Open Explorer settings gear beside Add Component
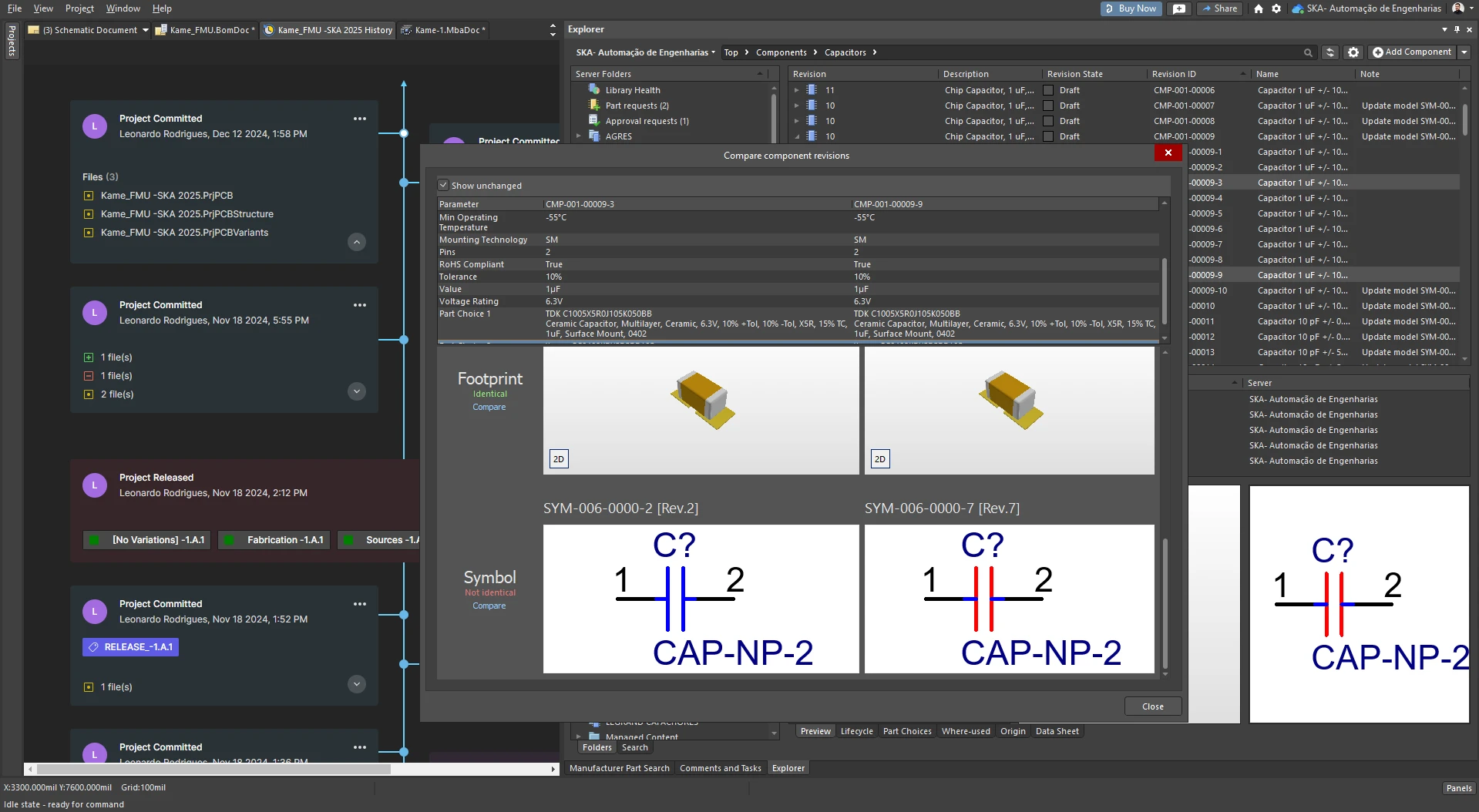1479x812 pixels. pyautogui.click(x=1353, y=52)
